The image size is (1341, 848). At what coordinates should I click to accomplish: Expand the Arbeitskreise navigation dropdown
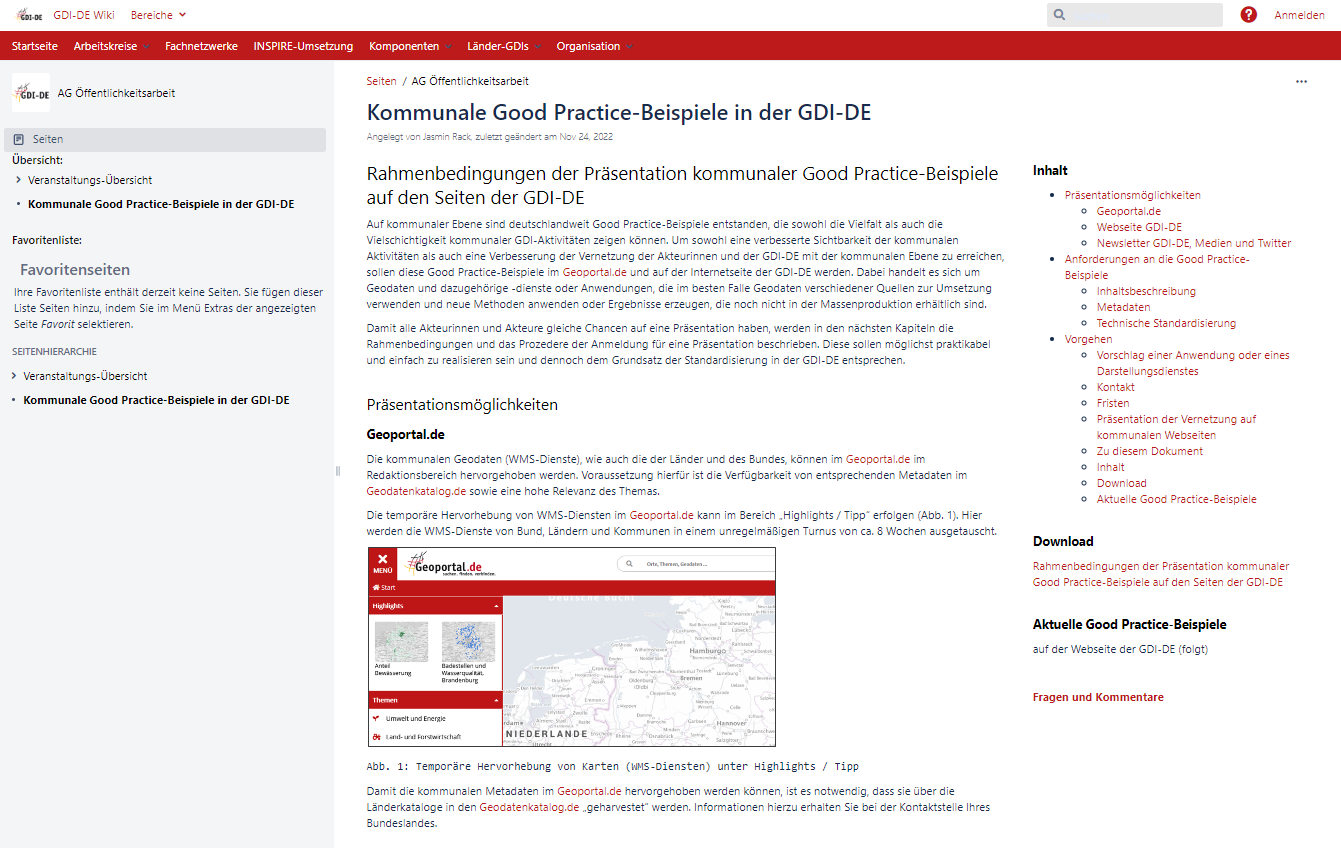click(x=111, y=46)
